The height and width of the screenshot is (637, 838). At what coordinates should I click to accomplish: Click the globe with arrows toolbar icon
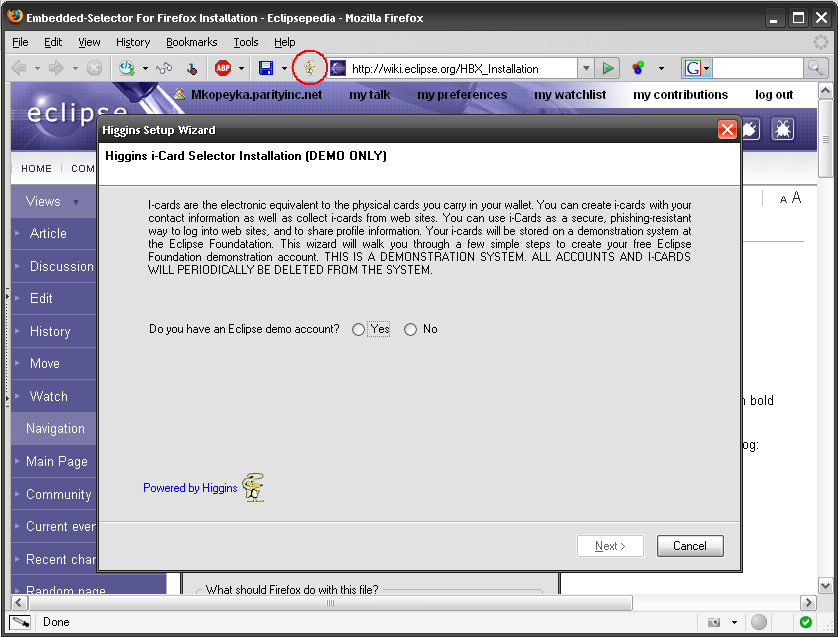(x=127, y=68)
